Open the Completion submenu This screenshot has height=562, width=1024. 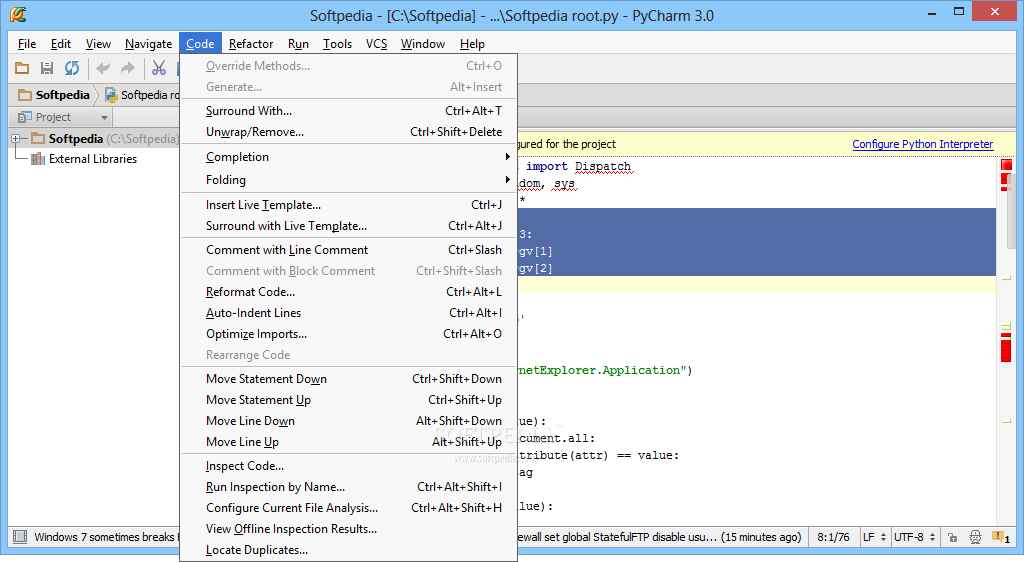click(x=349, y=157)
